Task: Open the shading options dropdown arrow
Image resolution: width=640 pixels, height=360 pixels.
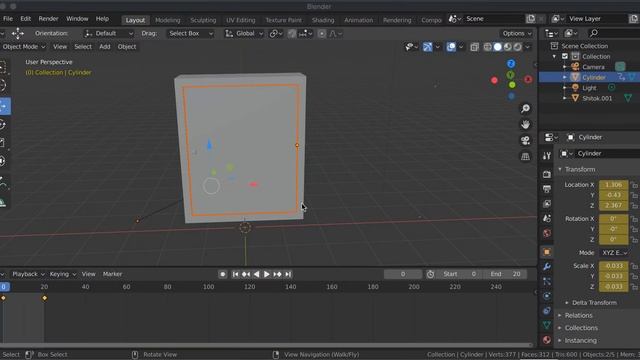Action: 528,47
